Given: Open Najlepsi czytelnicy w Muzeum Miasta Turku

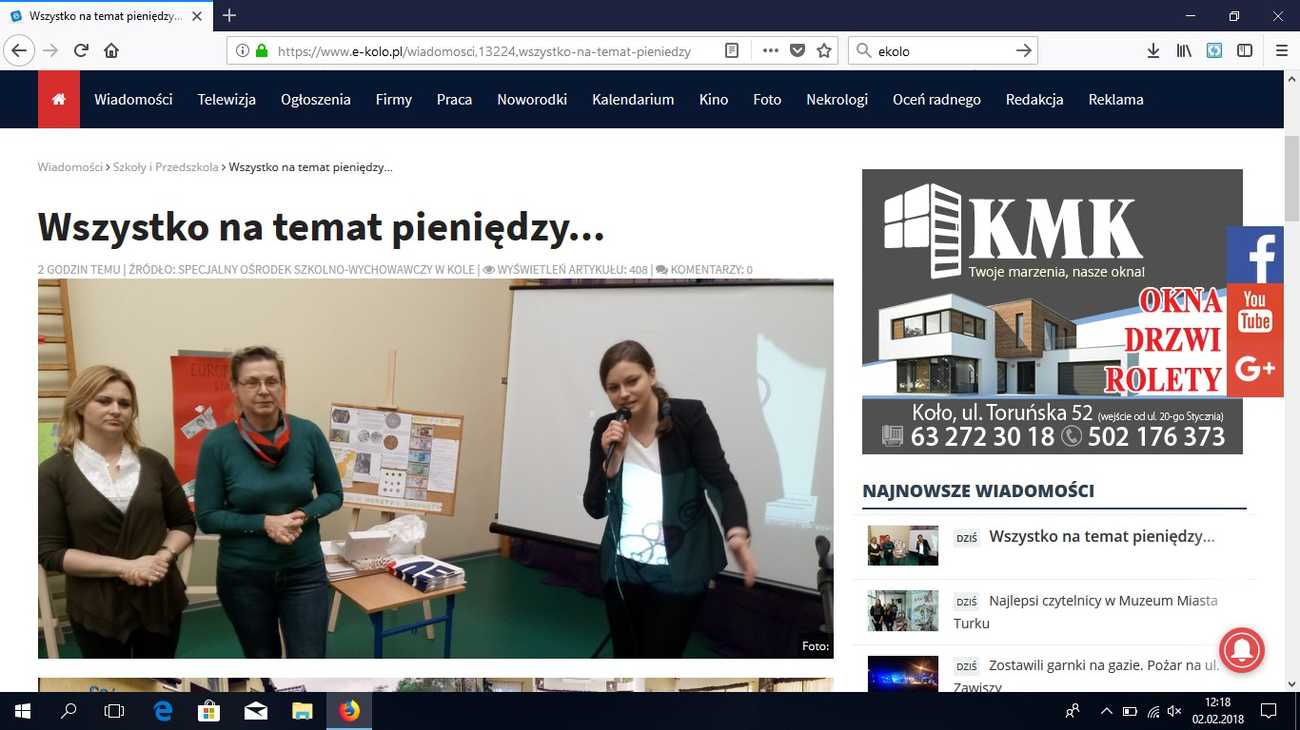Looking at the screenshot, I should (1085, 612).
